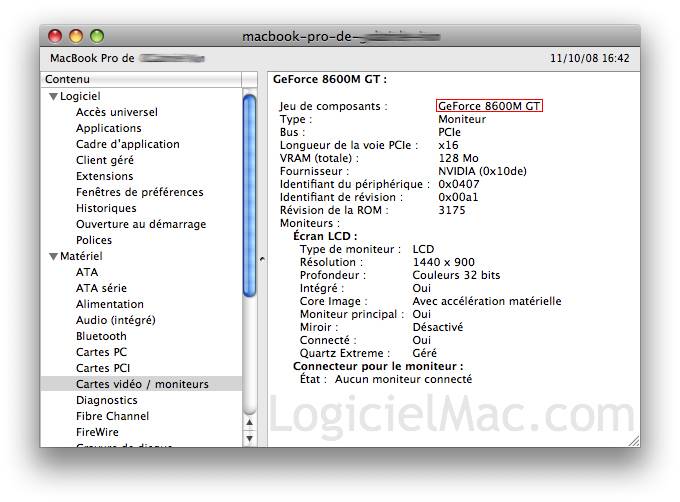Click the Logiciel category label
This screenshot has width=680, height=502.
pyautogui.click(x=80, y=96)
